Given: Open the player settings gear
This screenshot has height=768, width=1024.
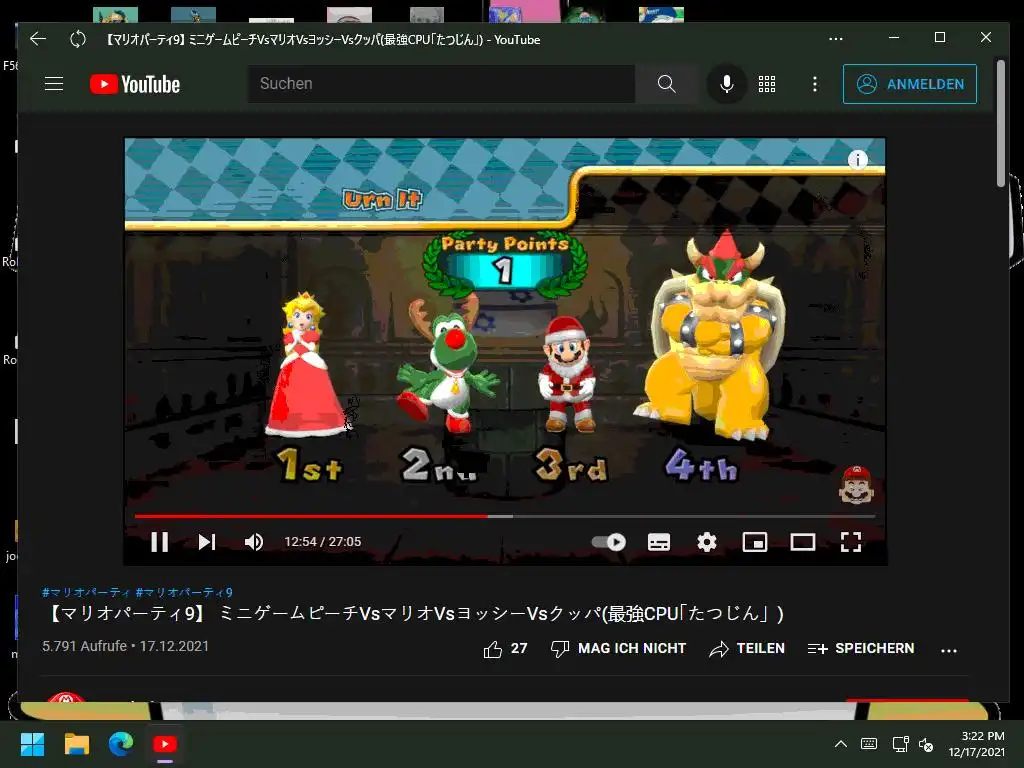Looking at the screenshot, I should pyautogui.click(x=707, y=542).
